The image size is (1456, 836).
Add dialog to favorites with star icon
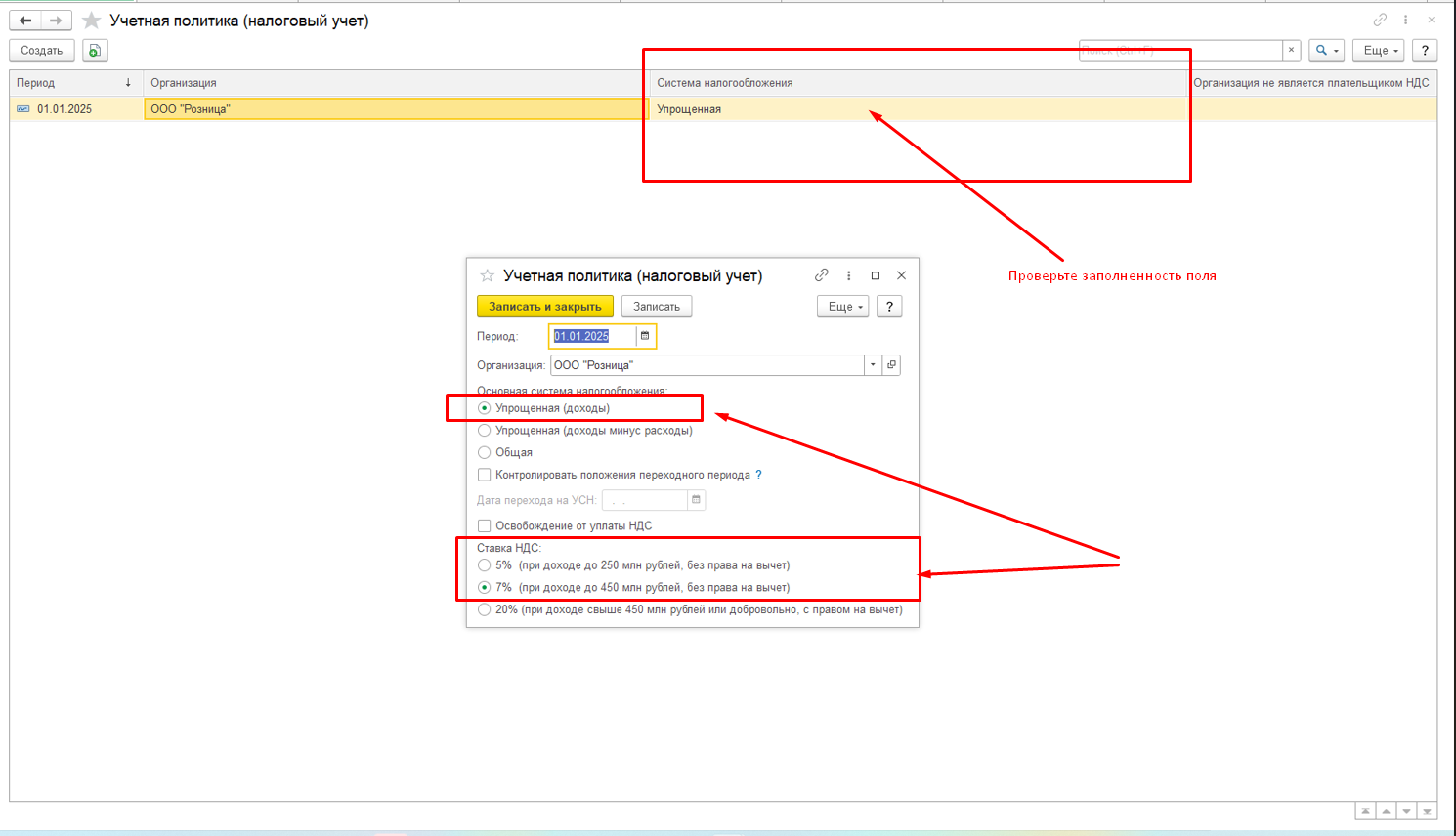point(487,275)
